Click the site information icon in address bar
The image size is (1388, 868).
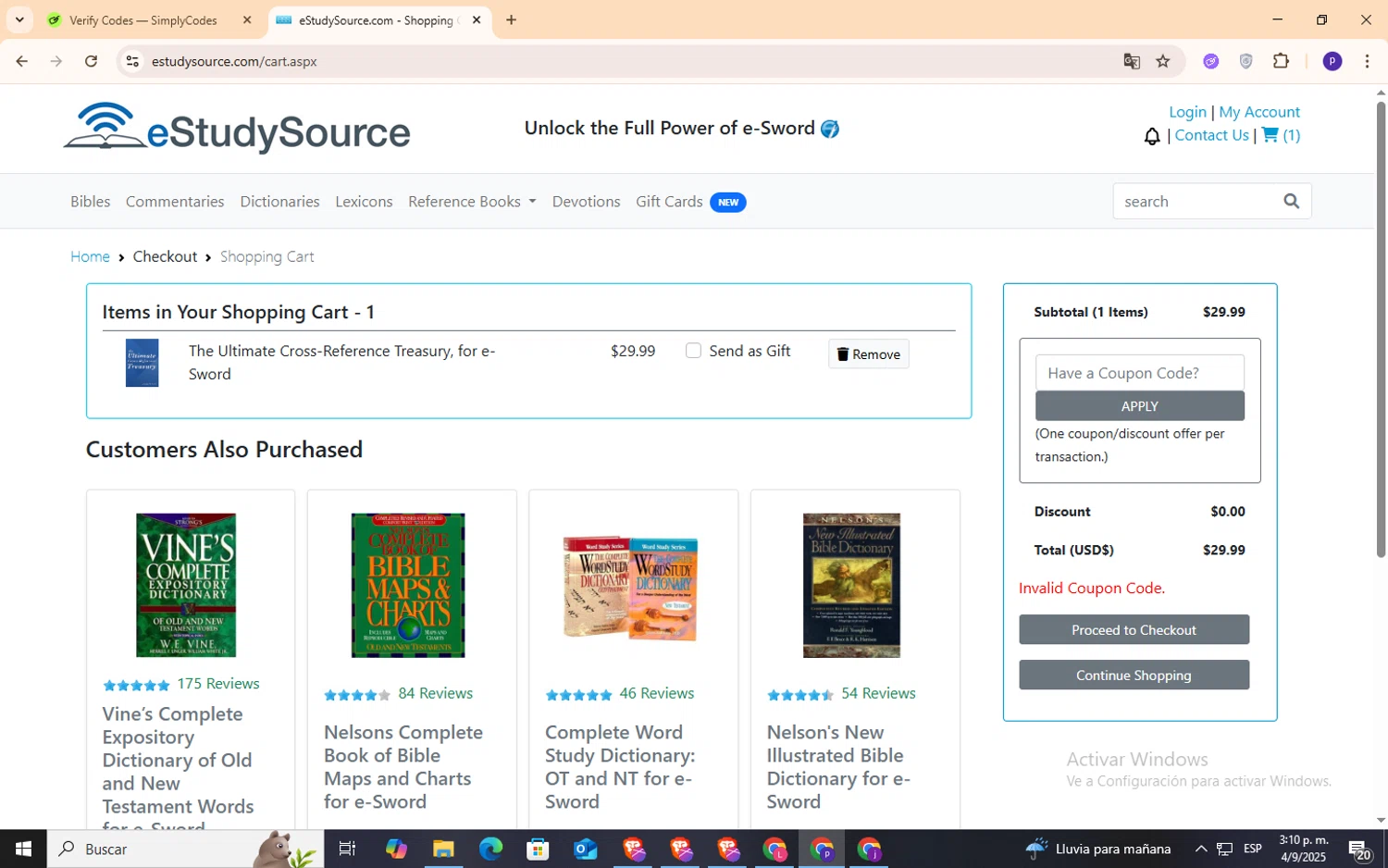[x=132, y=61]
